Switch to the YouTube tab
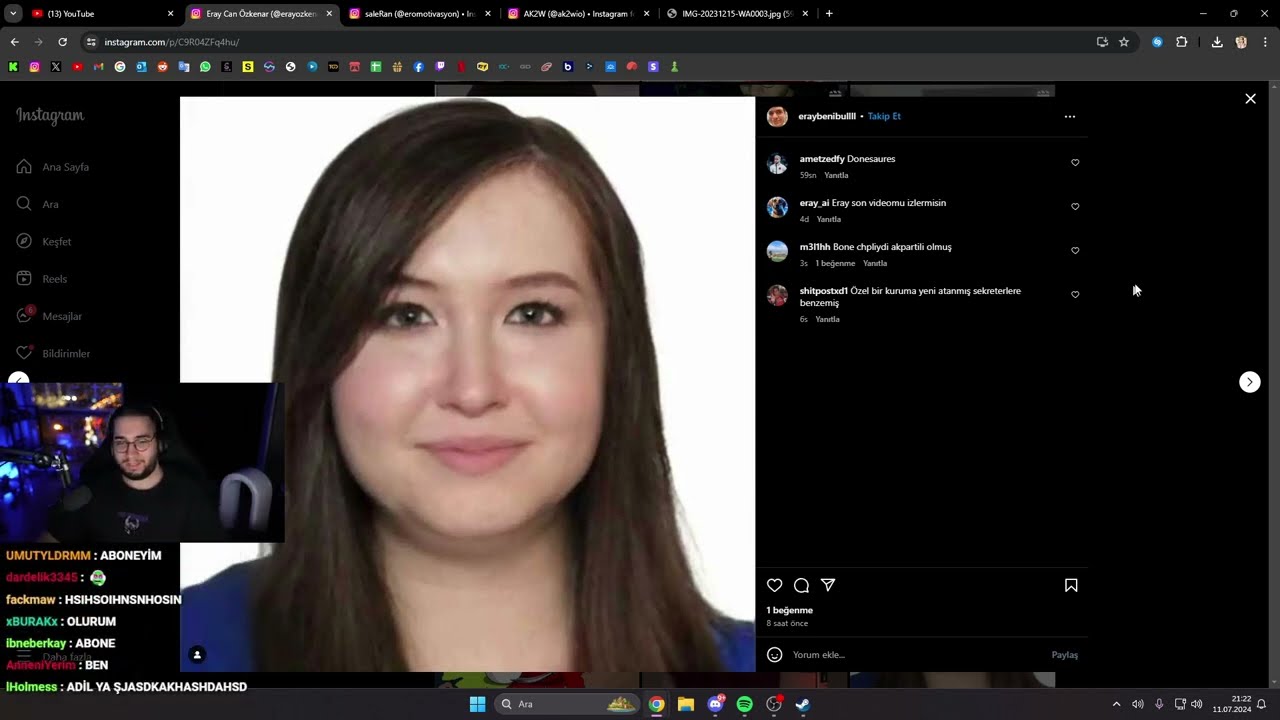1280x720 pixels. [100, 14]
